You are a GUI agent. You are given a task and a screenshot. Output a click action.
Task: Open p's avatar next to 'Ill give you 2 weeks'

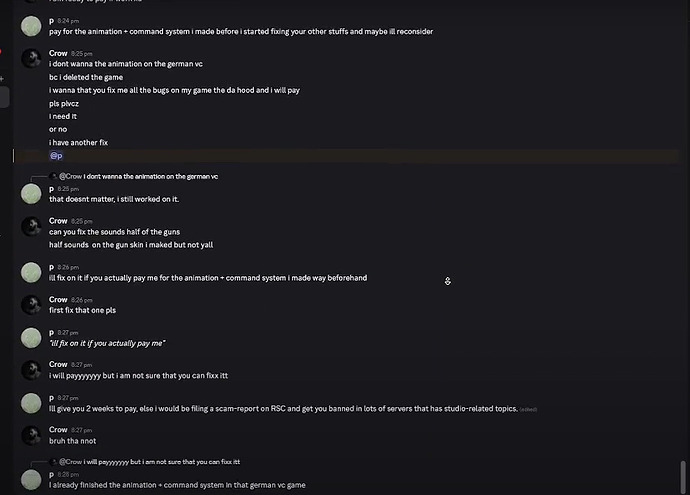coord(31,403)
